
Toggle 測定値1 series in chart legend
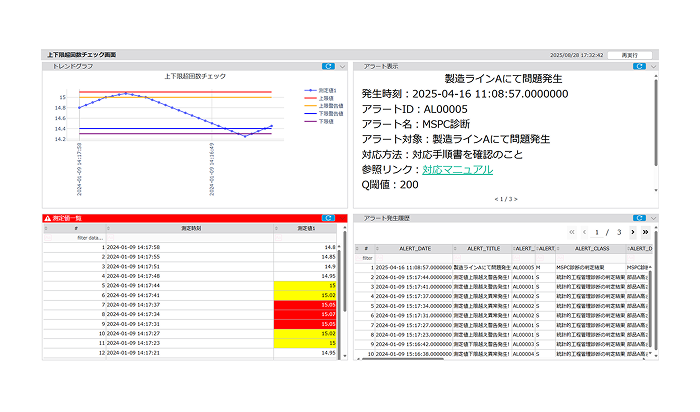325,90
